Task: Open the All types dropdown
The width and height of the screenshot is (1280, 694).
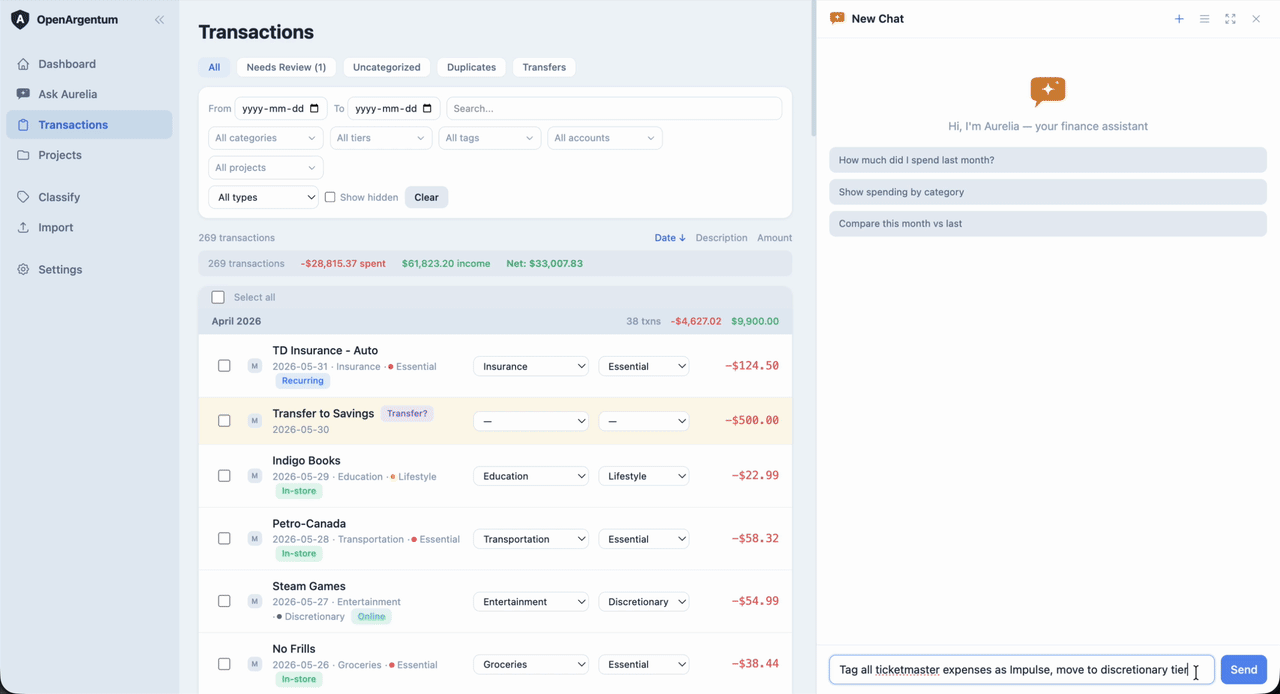Action: pos(263,197)
